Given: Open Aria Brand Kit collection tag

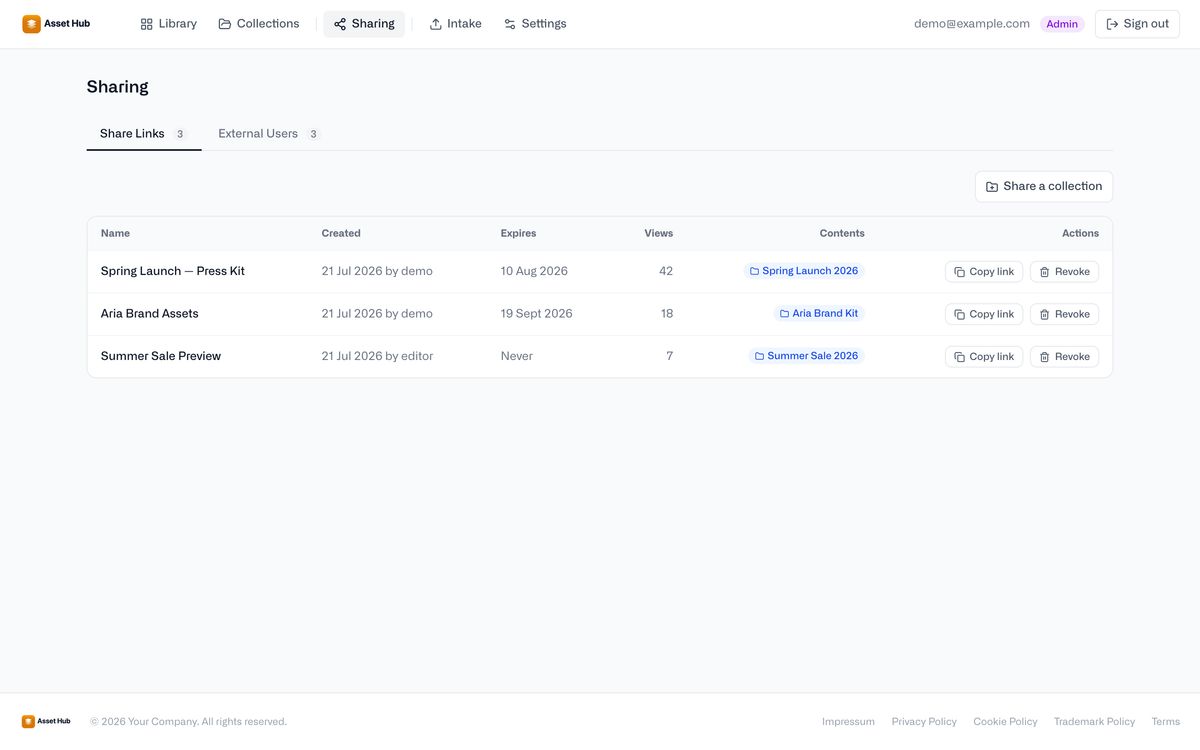Looking at the screenshot, I should click(819, 313).
